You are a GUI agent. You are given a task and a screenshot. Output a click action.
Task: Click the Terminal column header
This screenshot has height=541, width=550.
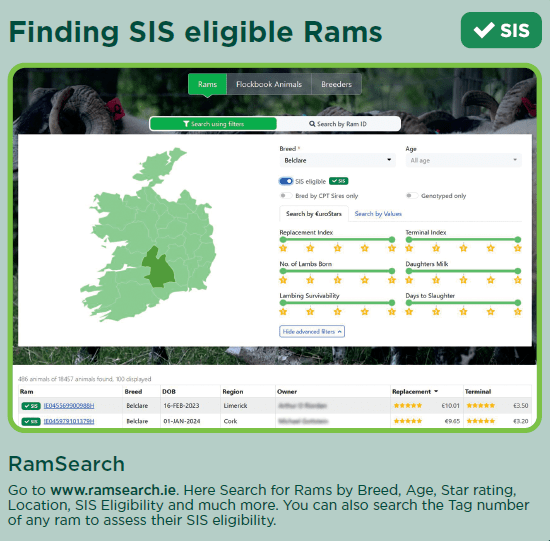(x=478, y=392)
